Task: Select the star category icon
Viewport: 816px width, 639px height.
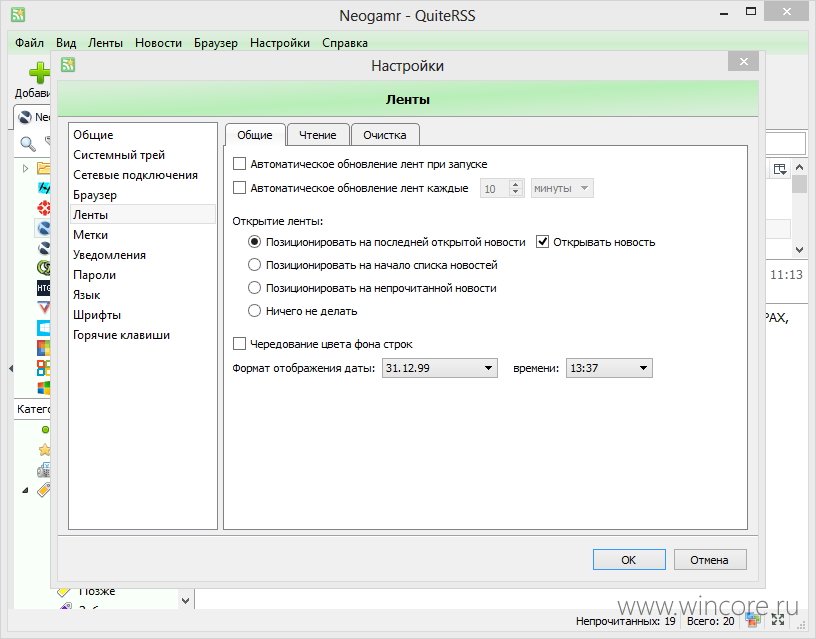Action: click(x=45, y=450)
